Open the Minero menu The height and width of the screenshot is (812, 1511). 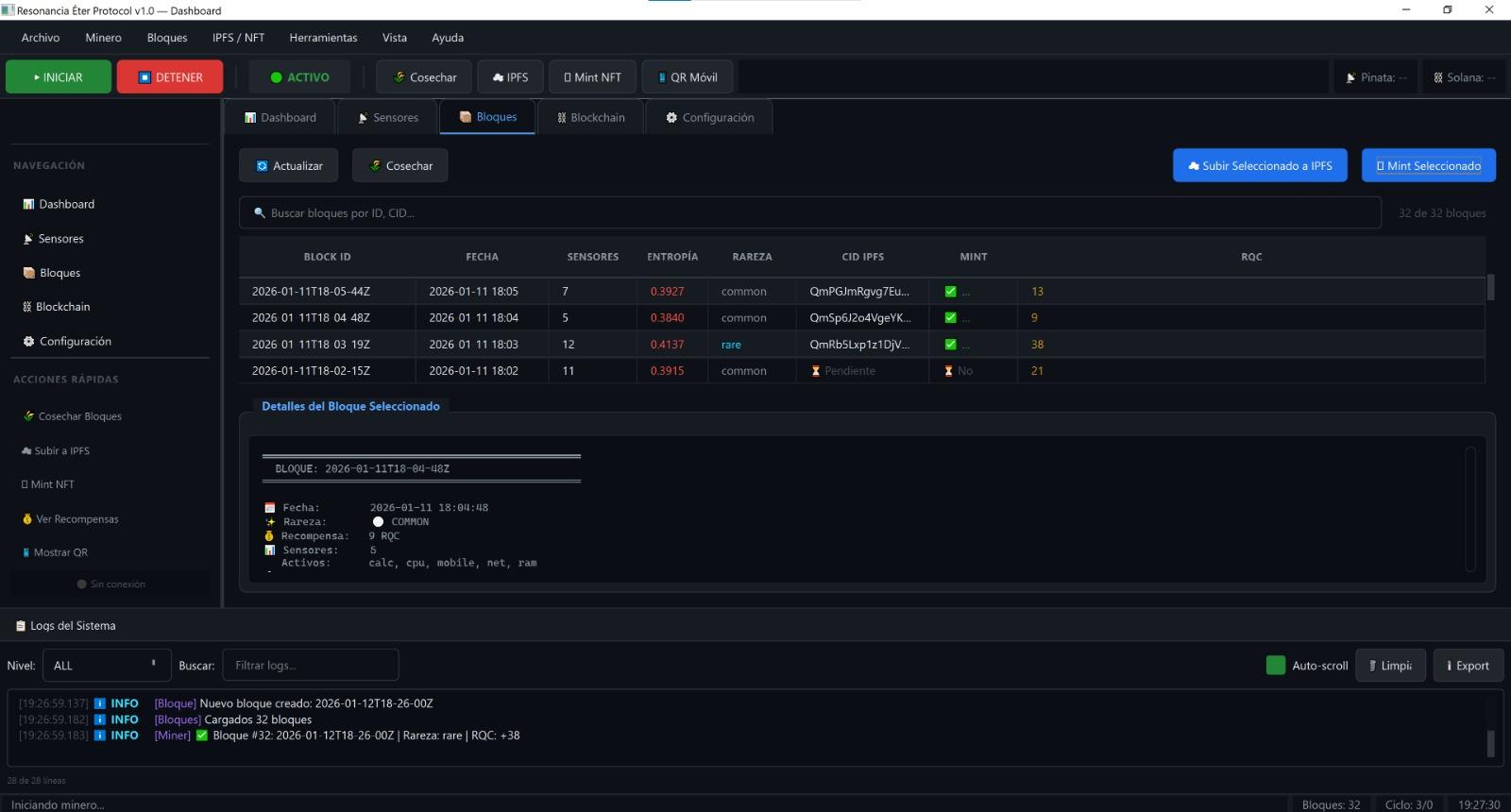(x=103, y=38)
